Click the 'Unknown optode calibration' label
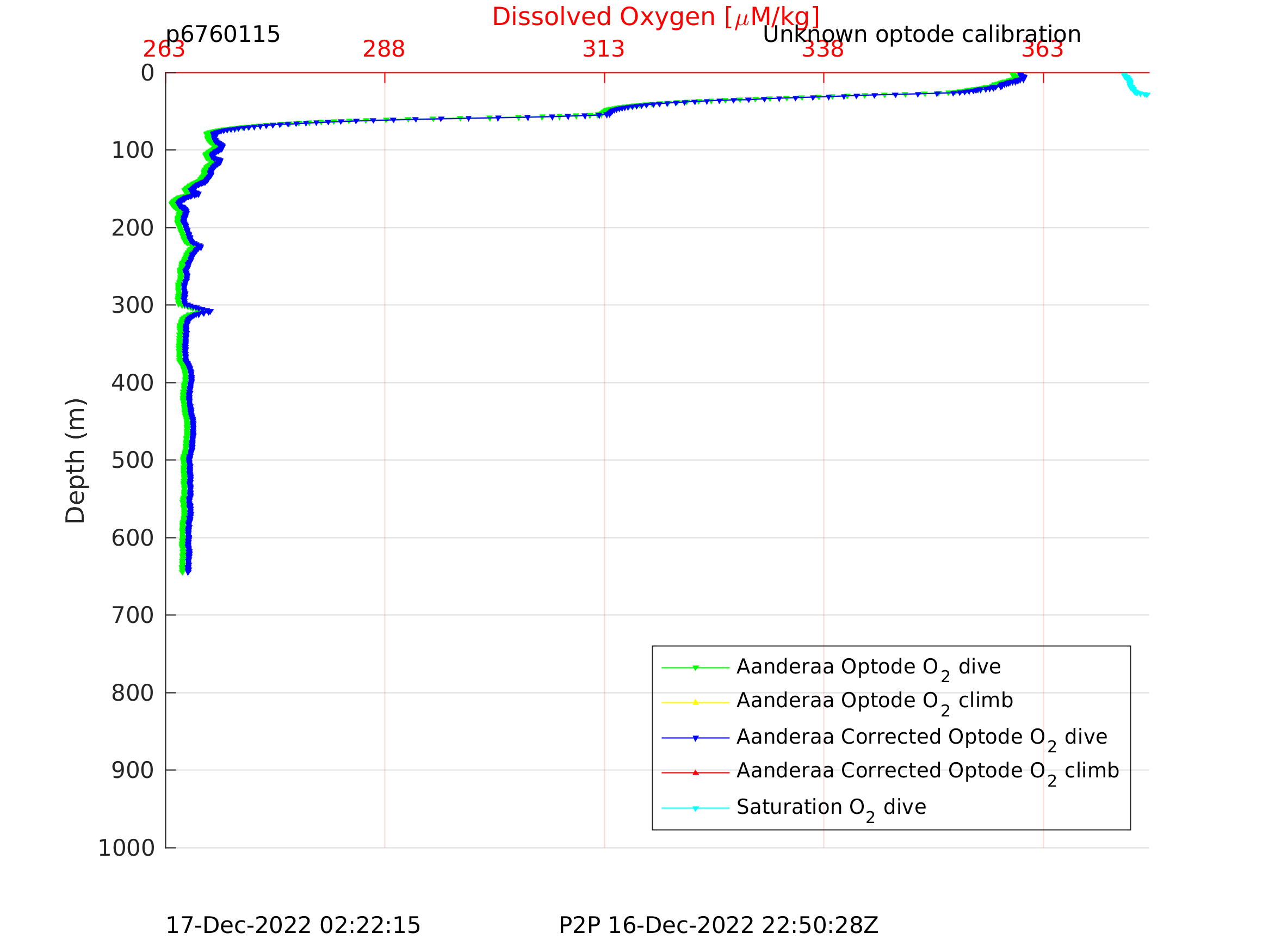 (921, 34)
